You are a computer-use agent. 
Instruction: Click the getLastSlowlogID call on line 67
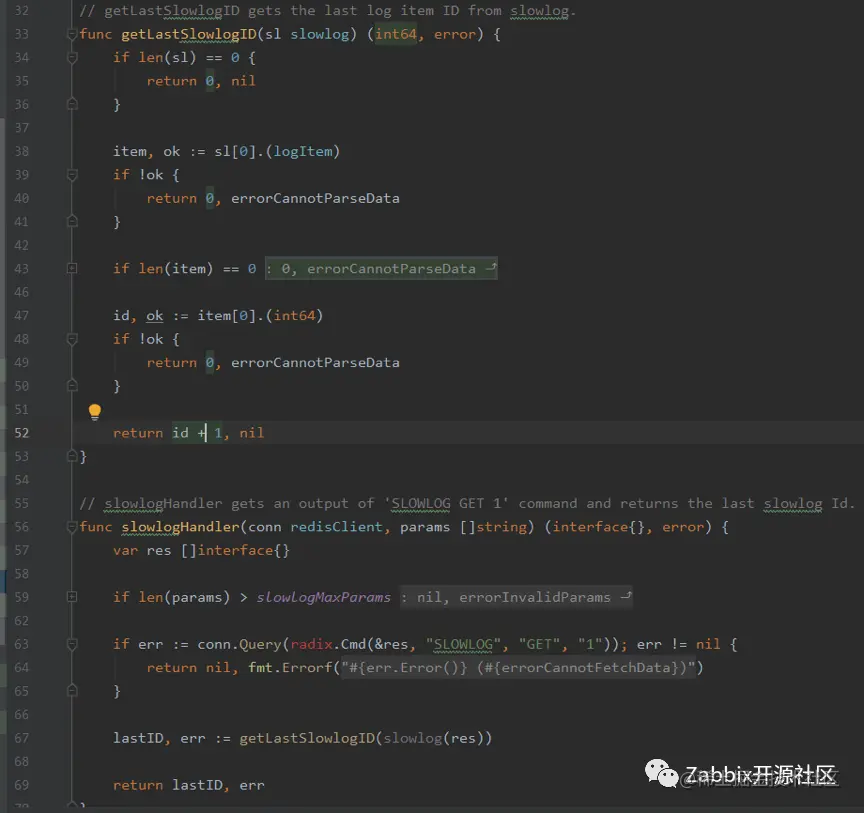click(x=307, y=738)
